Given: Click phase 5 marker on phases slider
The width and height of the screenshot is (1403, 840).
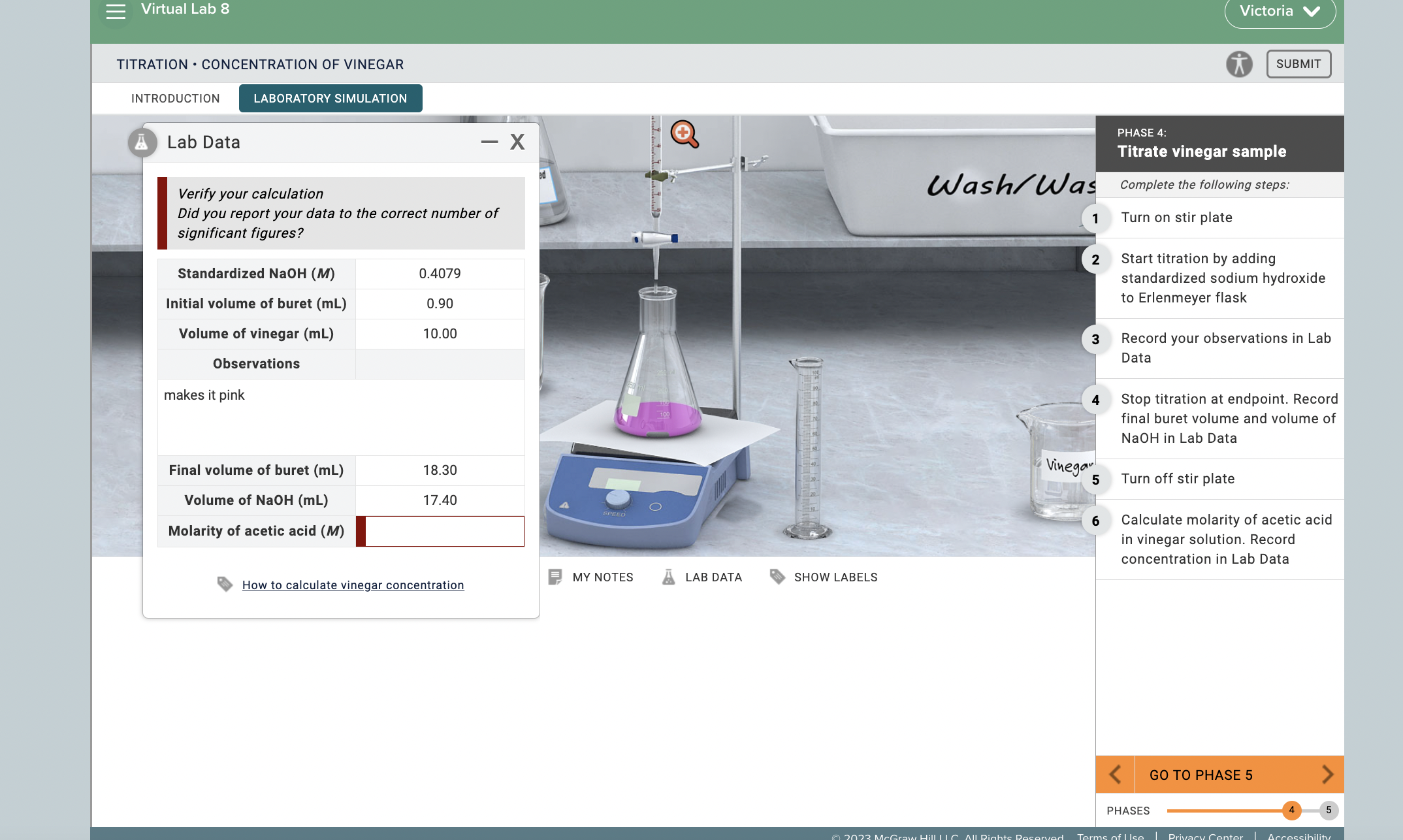Looking at the screenshot, I should pyautogui.click(x=1329, y=810).
